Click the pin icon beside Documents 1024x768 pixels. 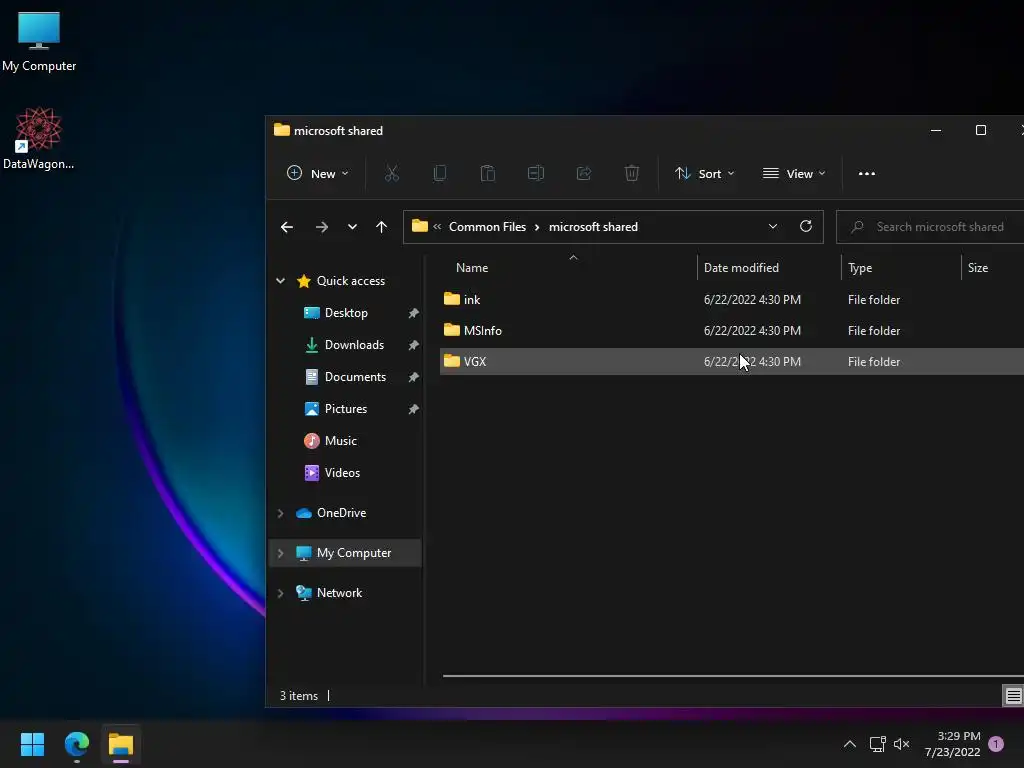coord(413,377)
